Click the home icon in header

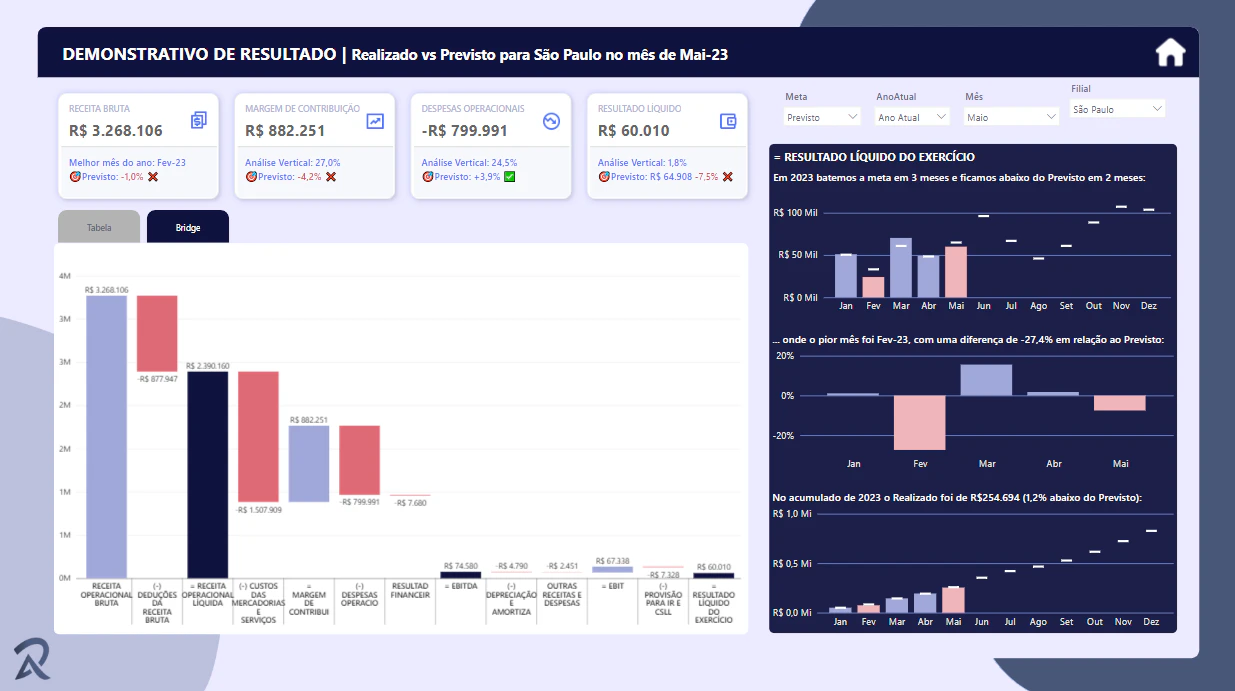1170,52
